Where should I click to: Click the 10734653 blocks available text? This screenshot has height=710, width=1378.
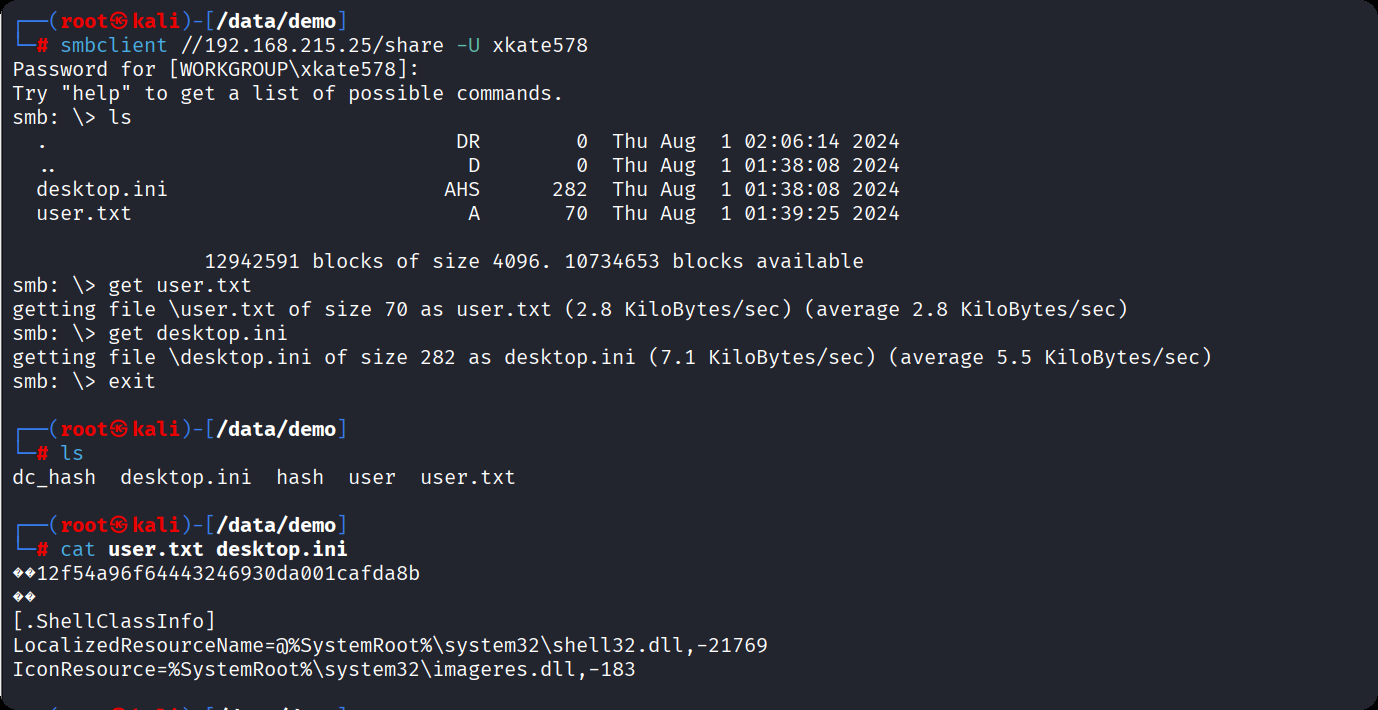point(714,261)
